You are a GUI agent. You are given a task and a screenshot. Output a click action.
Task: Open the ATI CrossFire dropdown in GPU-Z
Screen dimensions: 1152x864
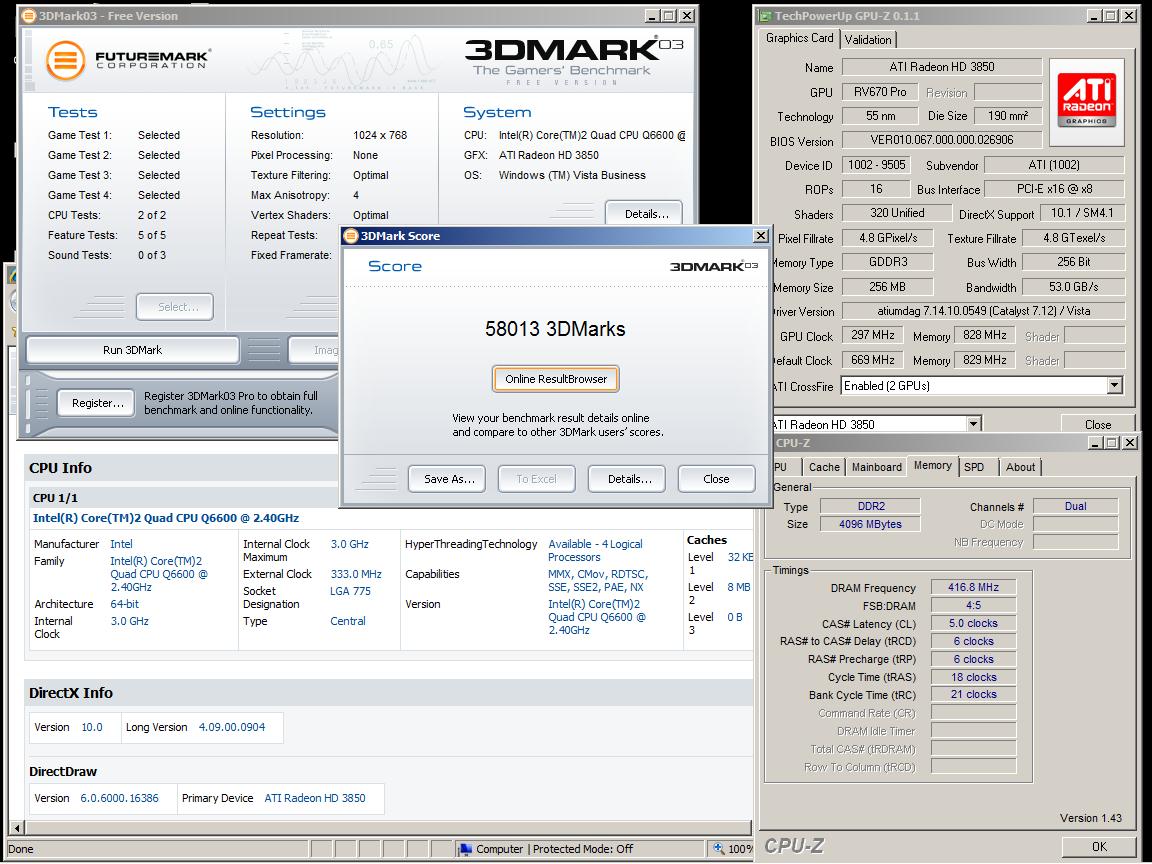1115,386
